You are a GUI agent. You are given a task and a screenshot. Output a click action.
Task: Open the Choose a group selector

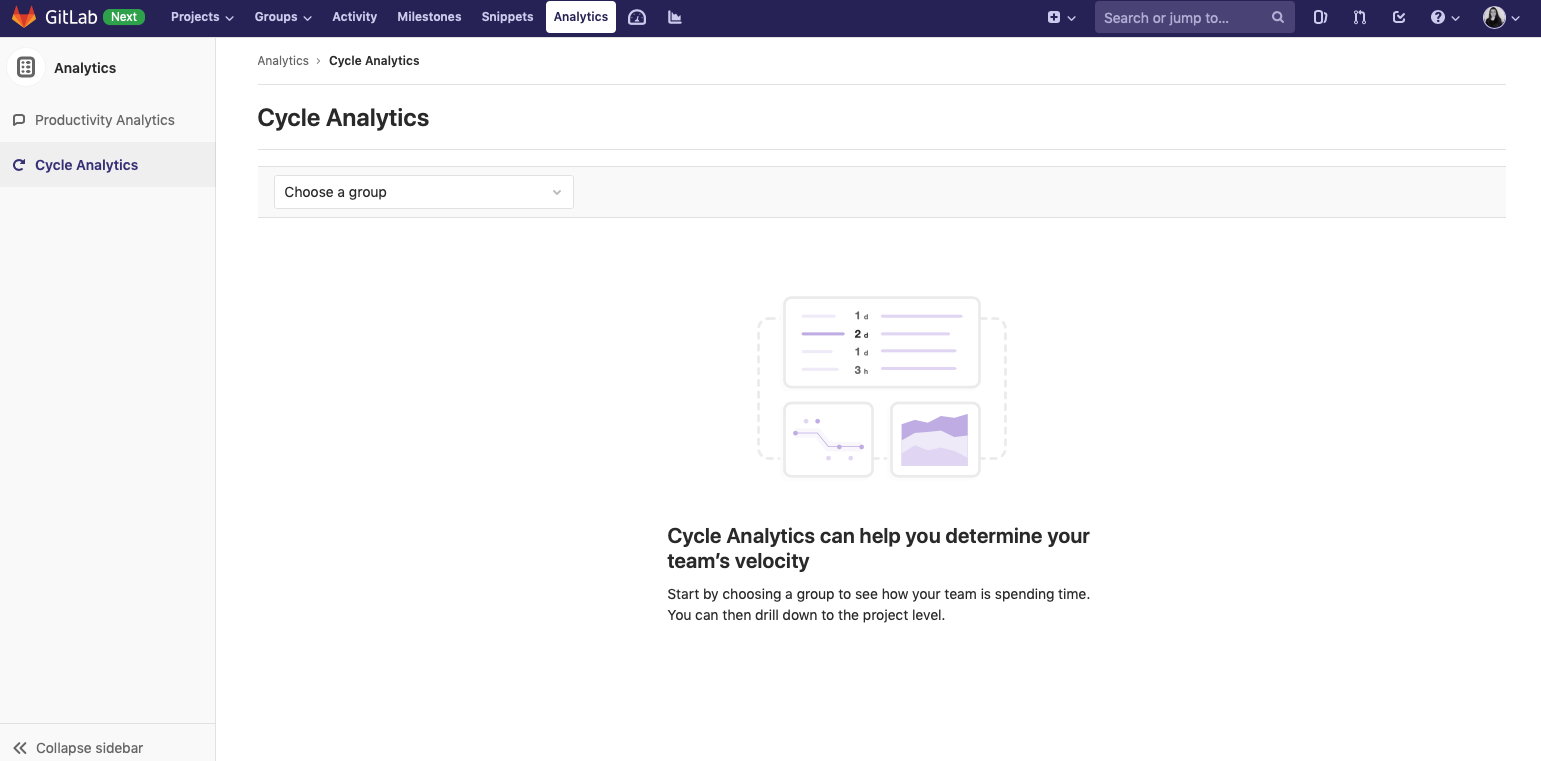(423, 191)
